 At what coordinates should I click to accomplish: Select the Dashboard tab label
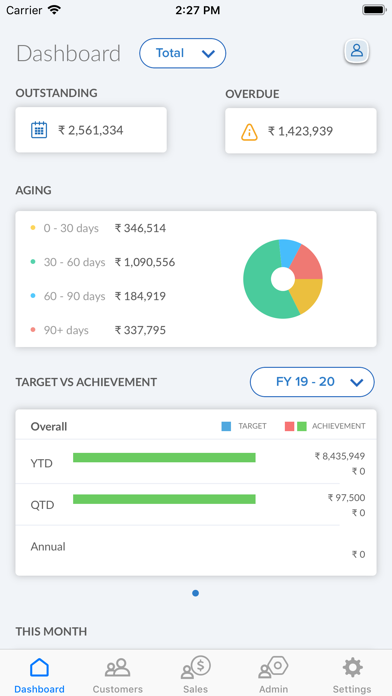(39, 689)
